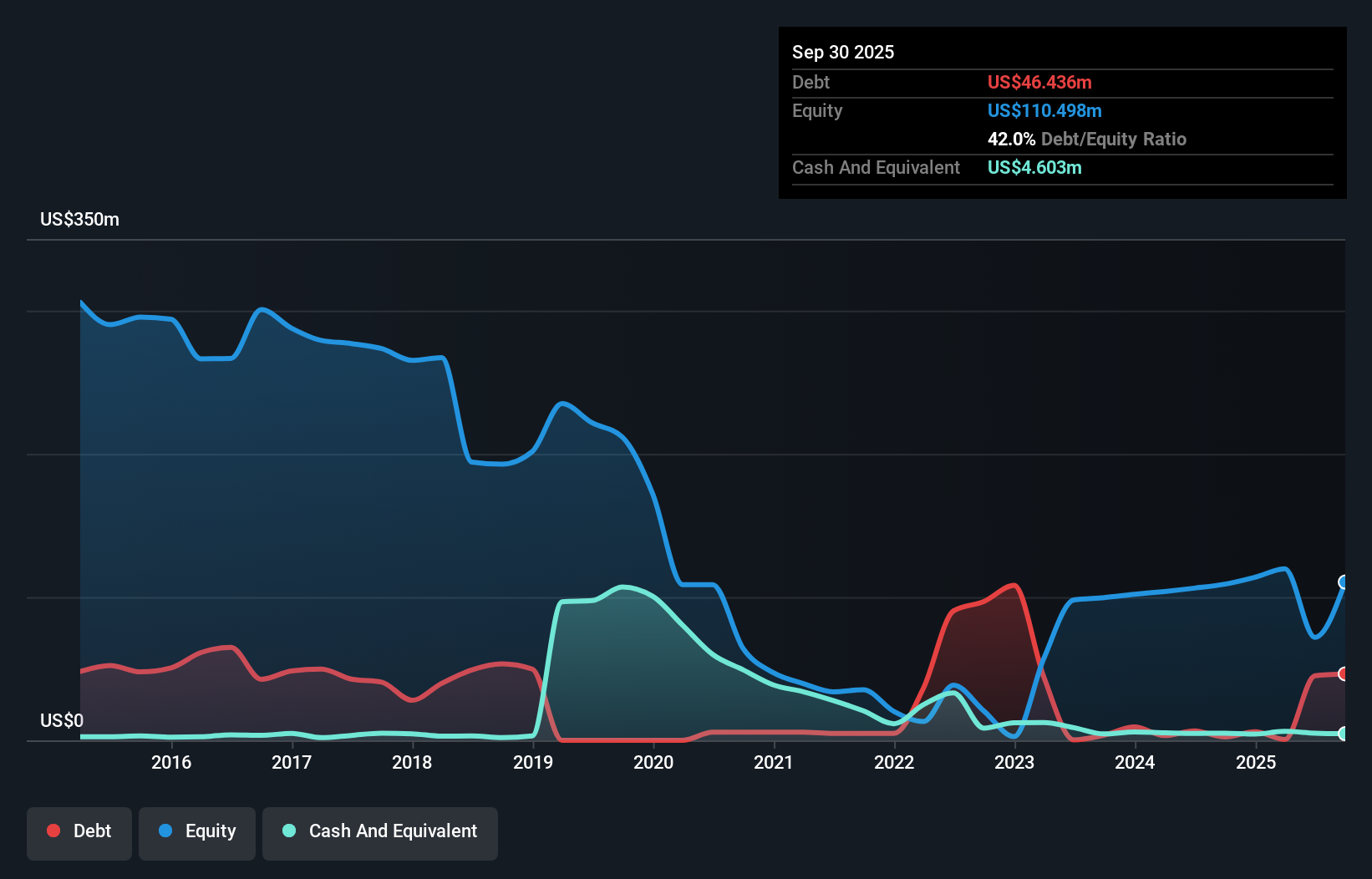Click the 2016 x-axis label
The height and width of the screenshot is (879, 1372).
(x=171, y=762)
